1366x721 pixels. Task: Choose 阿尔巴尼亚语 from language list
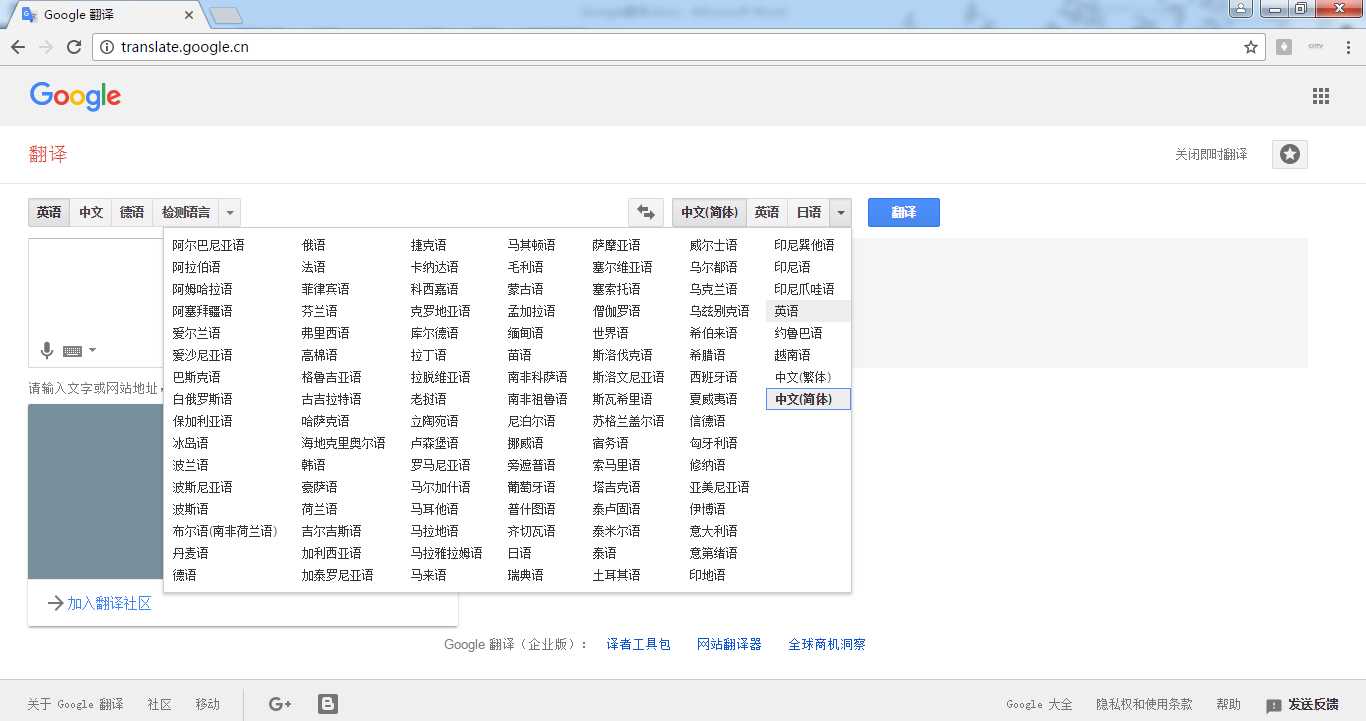208,245
